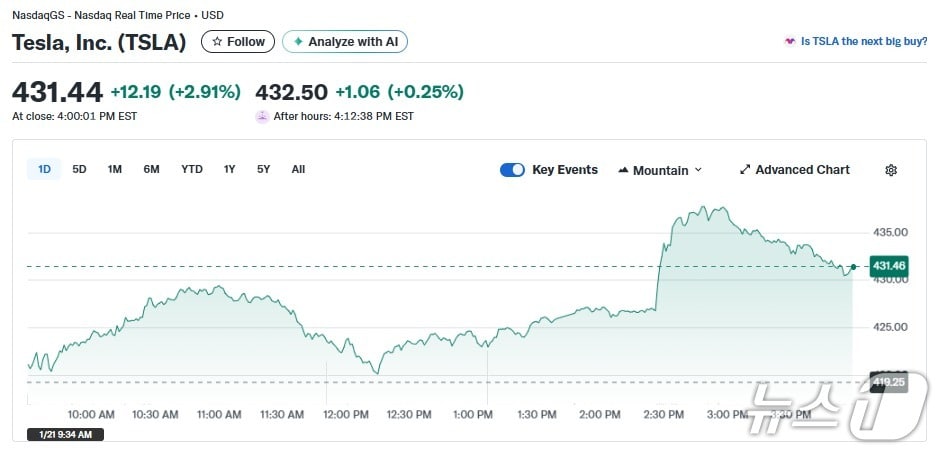Screen dimensions: 942x454
Task: Click the 1/21 9:34 AM timeline marker
Action: click(x=65, y=434)
